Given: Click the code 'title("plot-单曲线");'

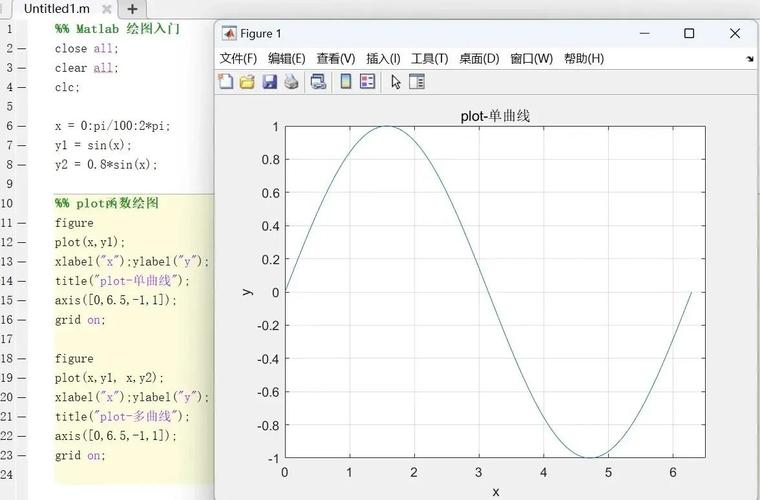Looking at the screenshot, I should (123, 281).
